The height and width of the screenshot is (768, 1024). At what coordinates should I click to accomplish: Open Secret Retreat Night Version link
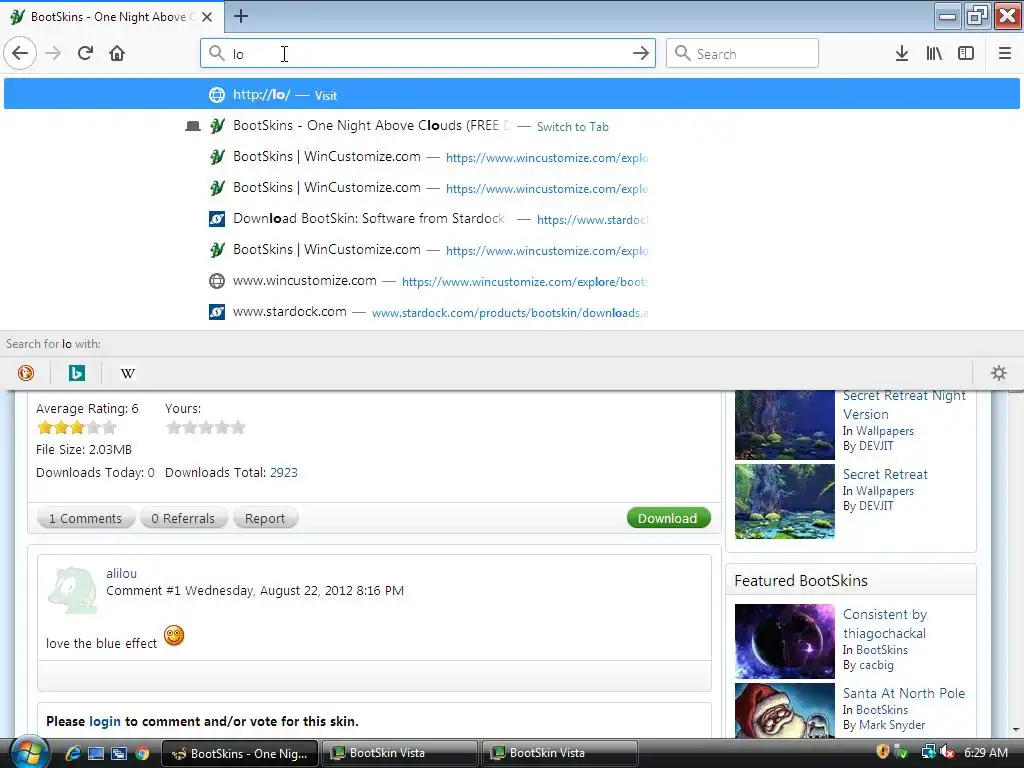pos(904,404)
